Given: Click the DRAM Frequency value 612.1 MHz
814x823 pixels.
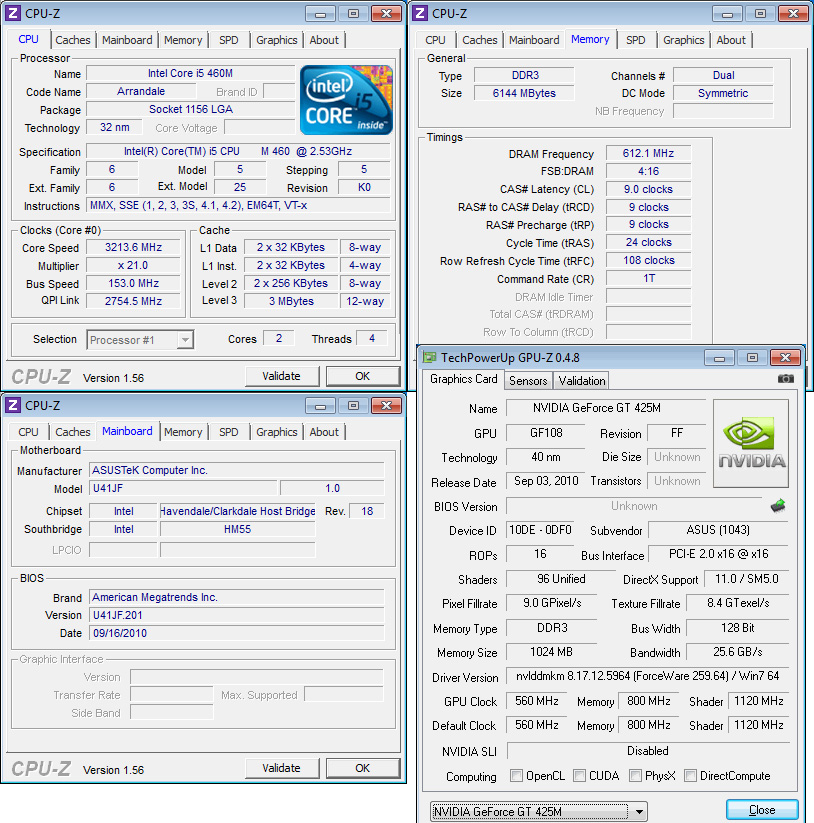Looking at the screenshot, I should point(649,153).
